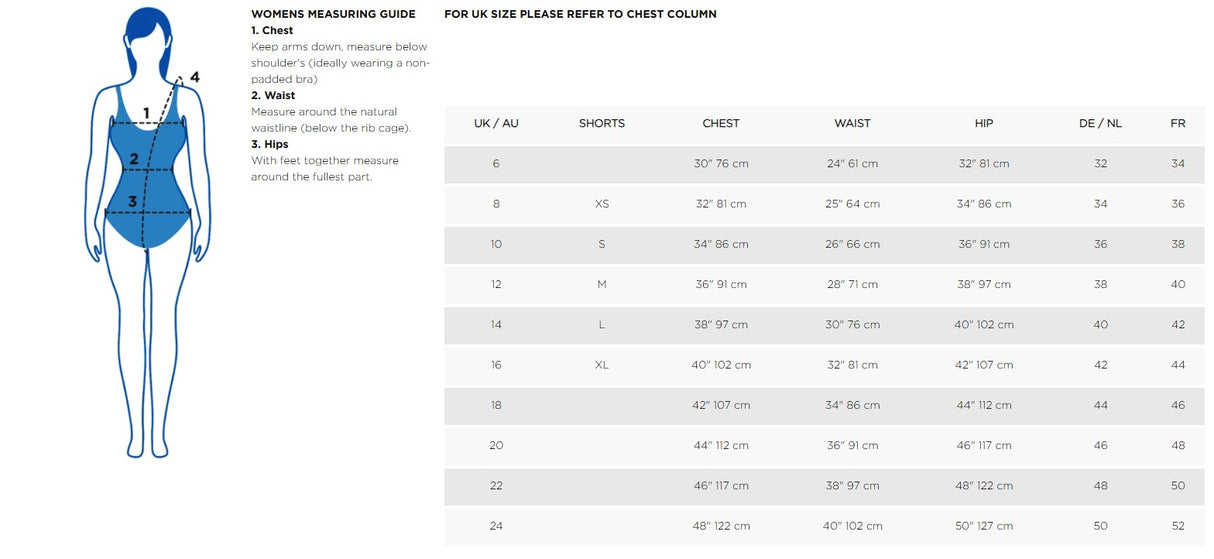Viewport: 1214px width, 559px height.
Task: Click marker number 4 near shoulder
Action: [x=194, y=77]
